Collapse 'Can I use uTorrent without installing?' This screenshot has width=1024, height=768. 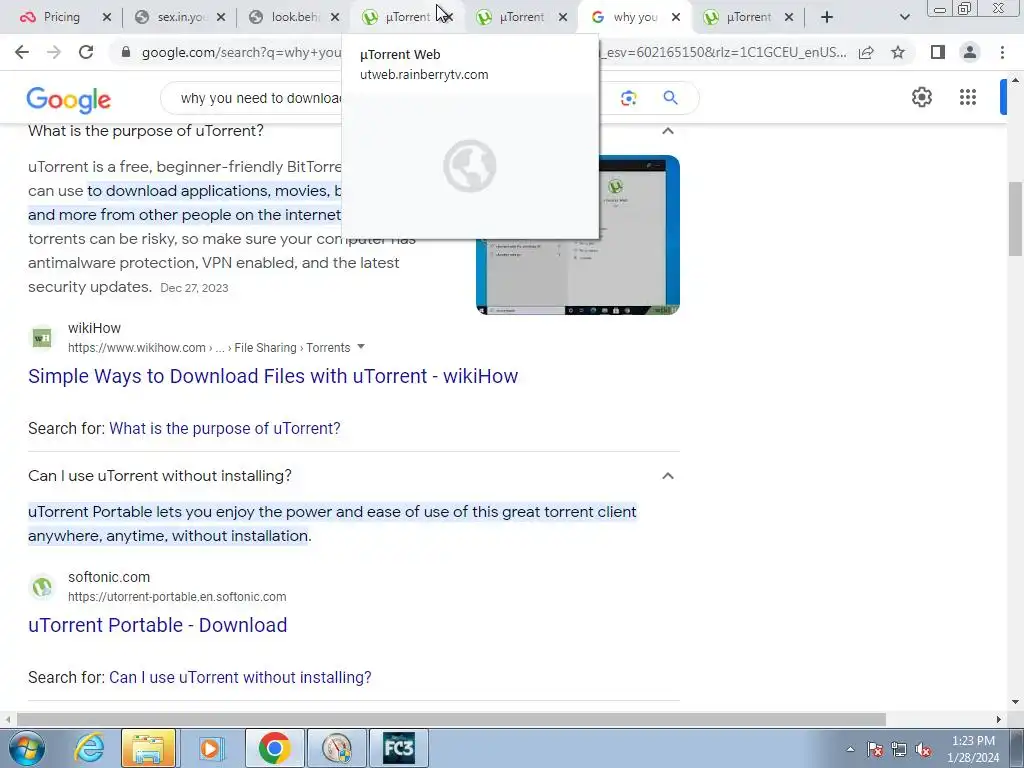click(x=667, y=476)
